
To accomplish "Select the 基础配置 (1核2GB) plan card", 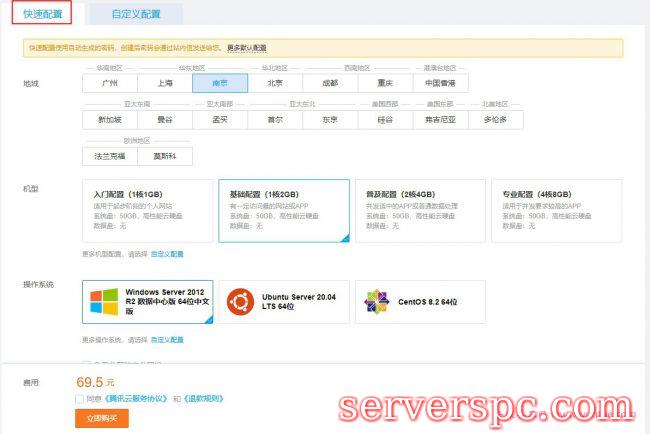I will click(x=284, y=211).
